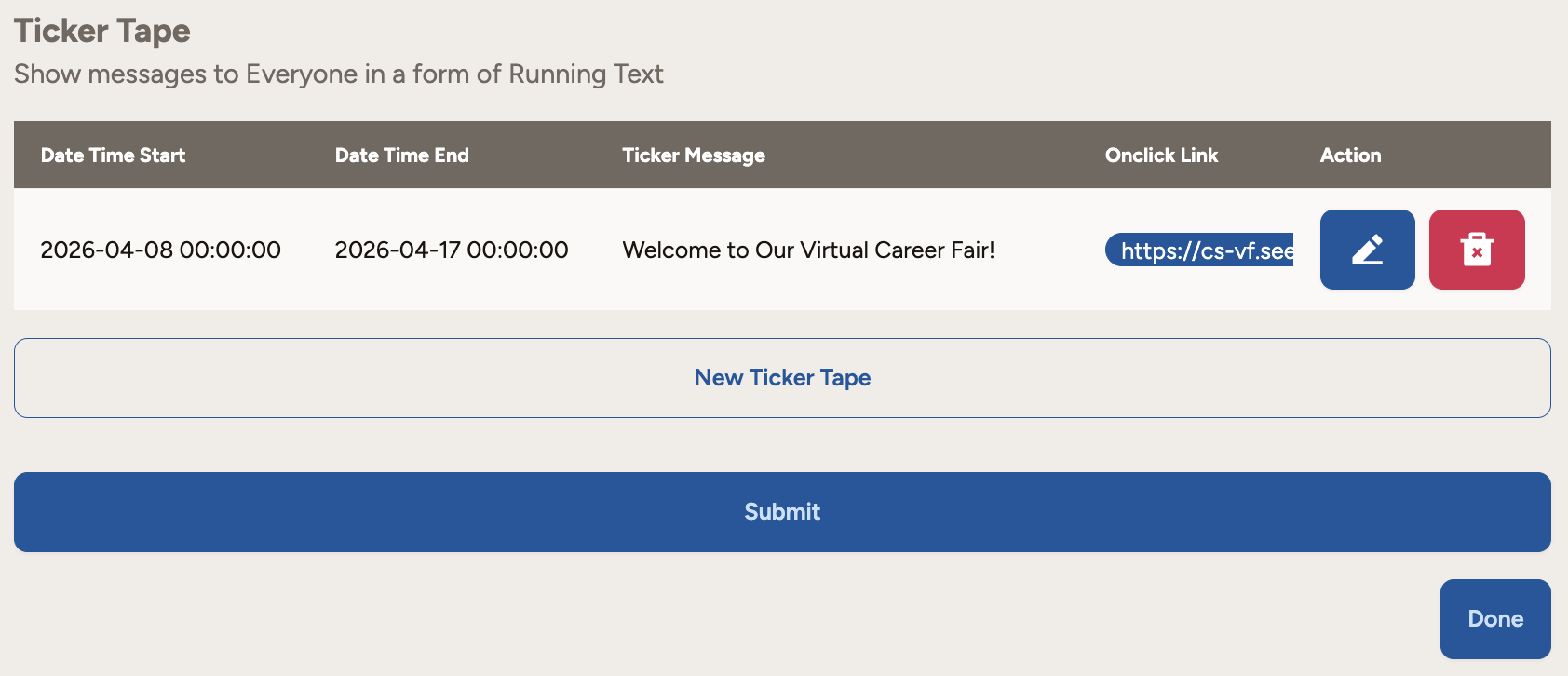This screenshot has width=1568, height=676.
Task: Click the Ticker Message column header
Action: click(693, 155)
